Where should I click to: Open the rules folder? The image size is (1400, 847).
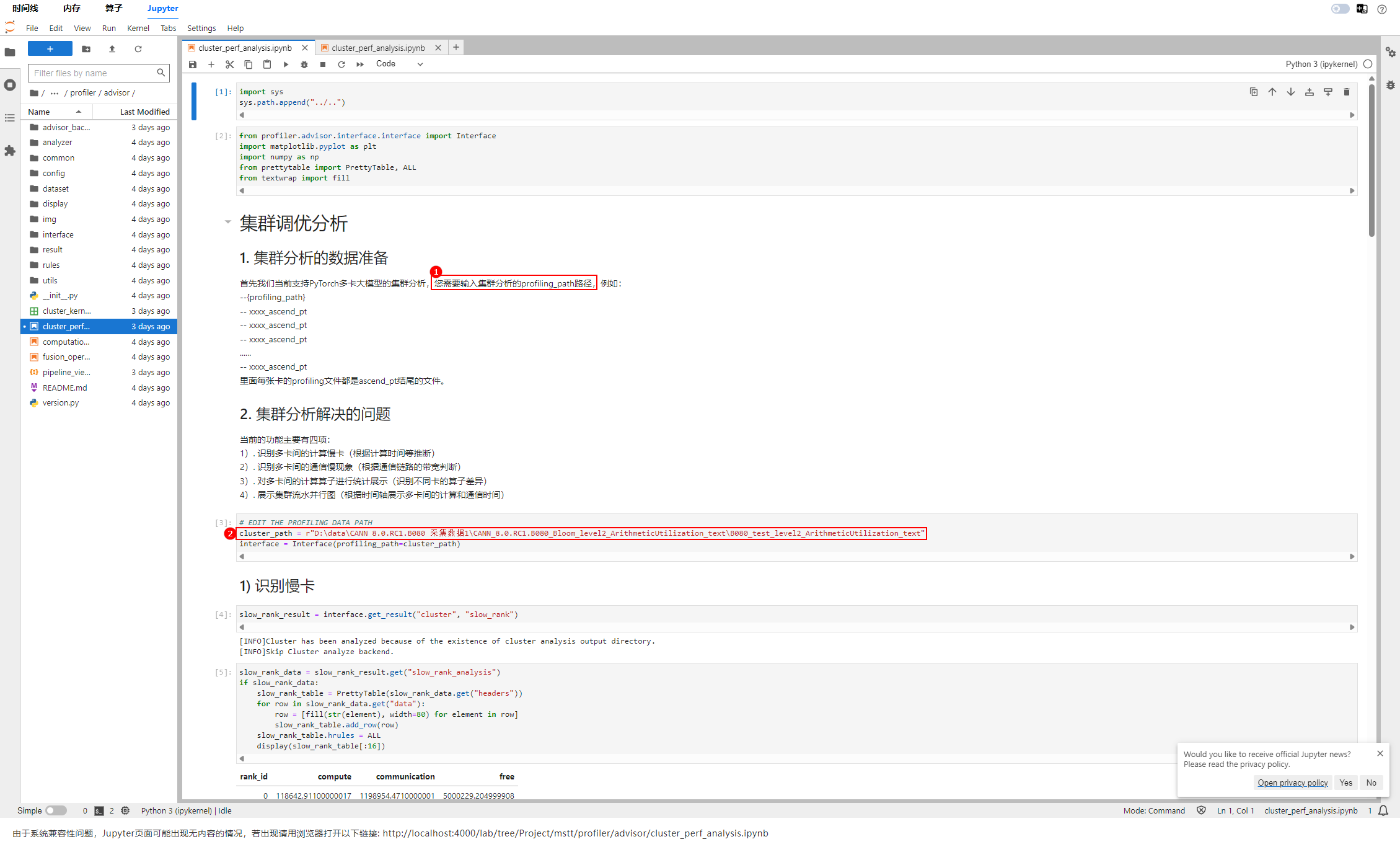coord(99,265)
